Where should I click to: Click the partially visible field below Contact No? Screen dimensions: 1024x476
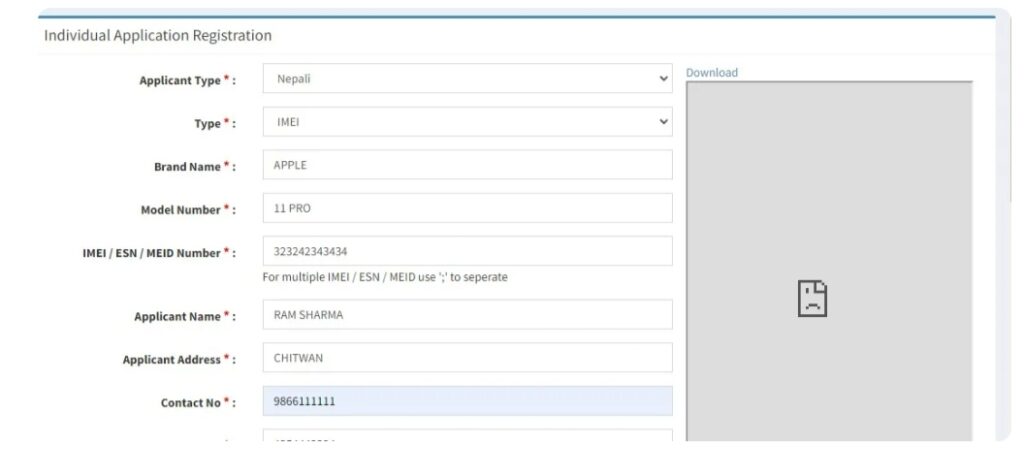pyautogui.click(x=467, y=437)
